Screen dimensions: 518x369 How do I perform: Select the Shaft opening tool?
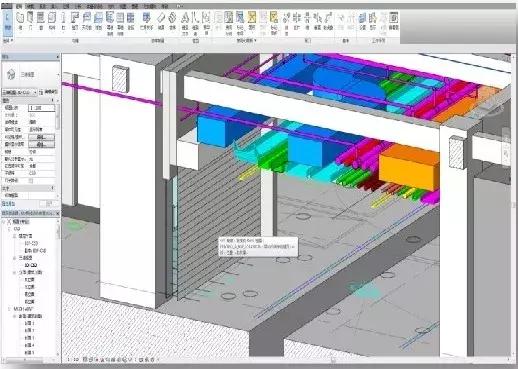297,21
